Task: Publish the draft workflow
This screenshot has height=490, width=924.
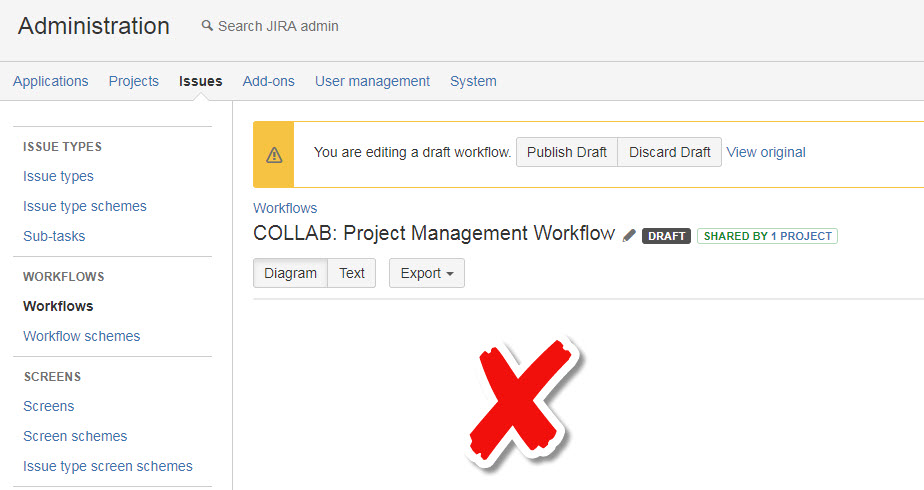Action: 567,152
